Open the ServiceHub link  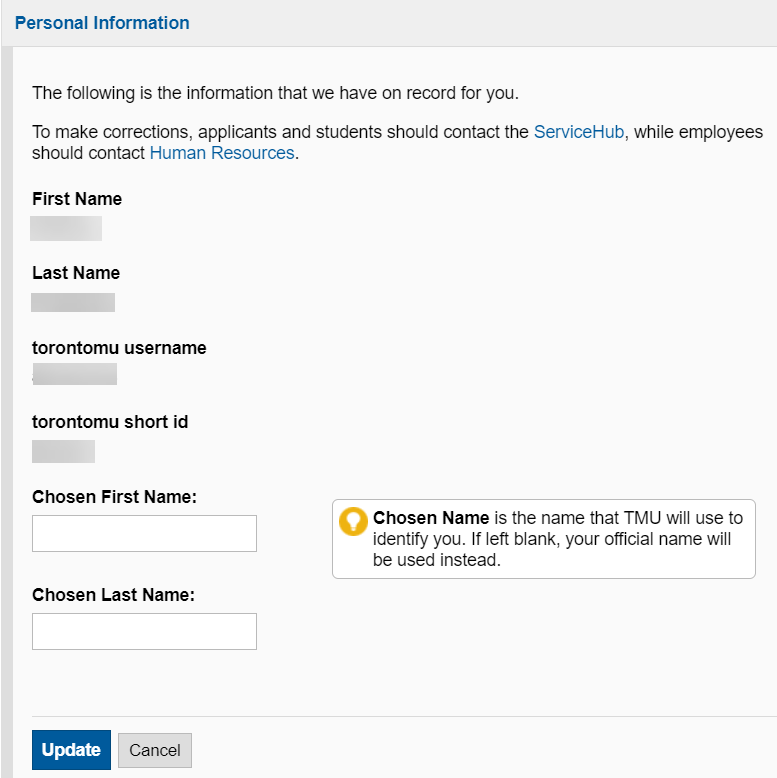pos(579,132)
